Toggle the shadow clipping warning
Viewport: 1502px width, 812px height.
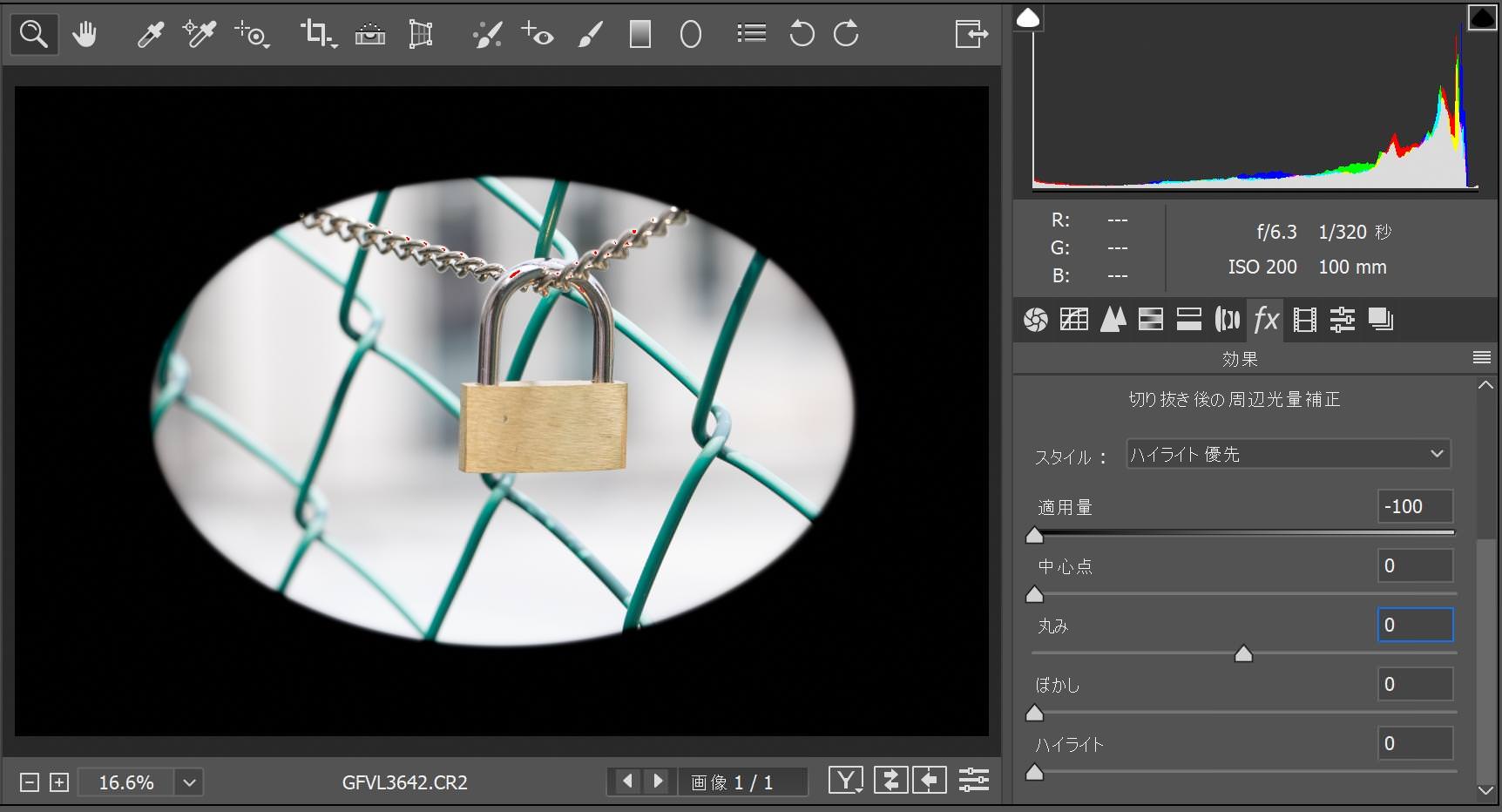[x=1029, y=17]
